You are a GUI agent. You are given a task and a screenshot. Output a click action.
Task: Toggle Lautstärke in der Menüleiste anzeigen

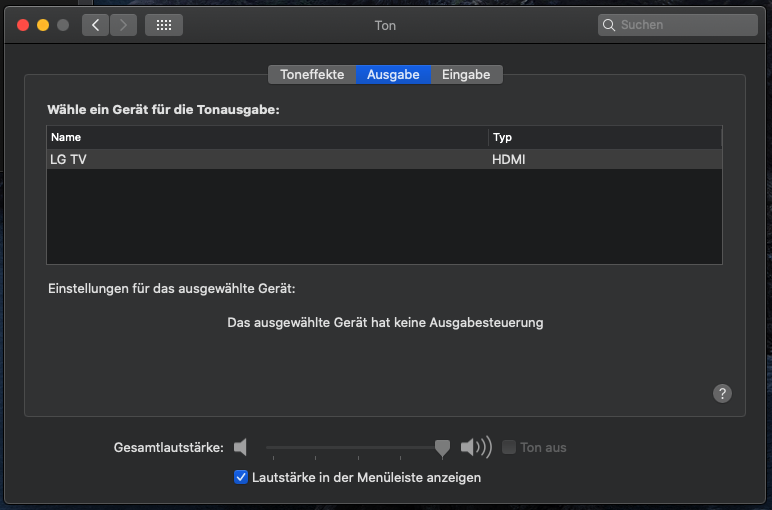click(x=241, y=477)
